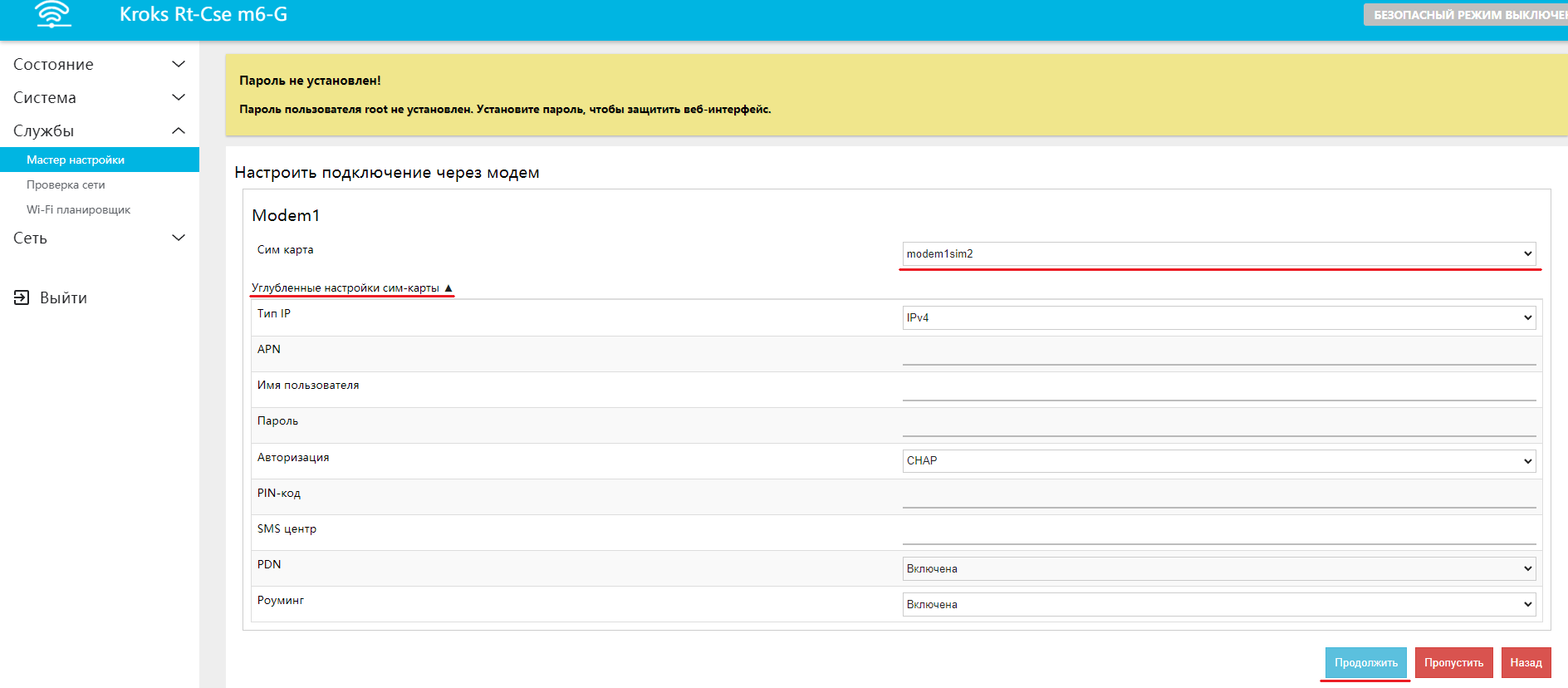Open Проверка сети page
This screenshot has width=1568, height=688.
coord(66,185)
